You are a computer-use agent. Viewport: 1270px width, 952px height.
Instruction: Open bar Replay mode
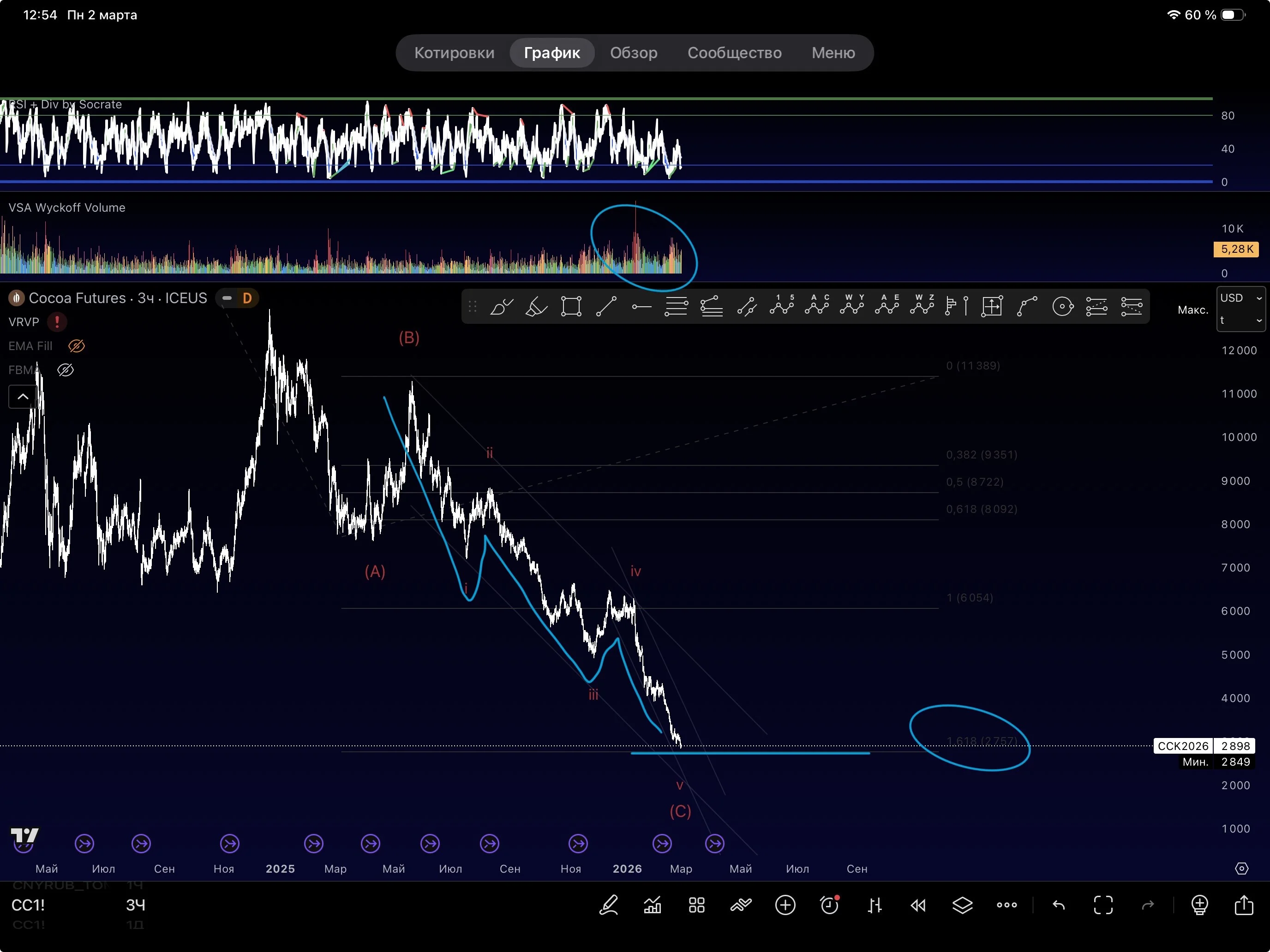point(918,905)
